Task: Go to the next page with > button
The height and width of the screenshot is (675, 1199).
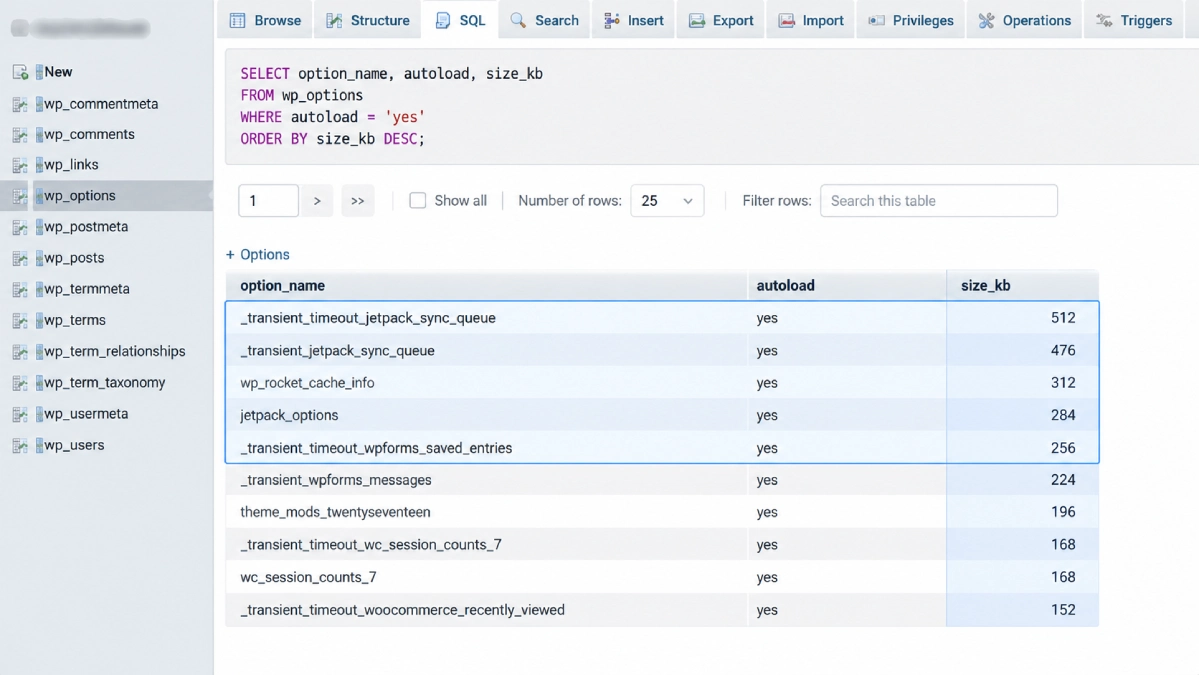Action: [x=317, y=200]
